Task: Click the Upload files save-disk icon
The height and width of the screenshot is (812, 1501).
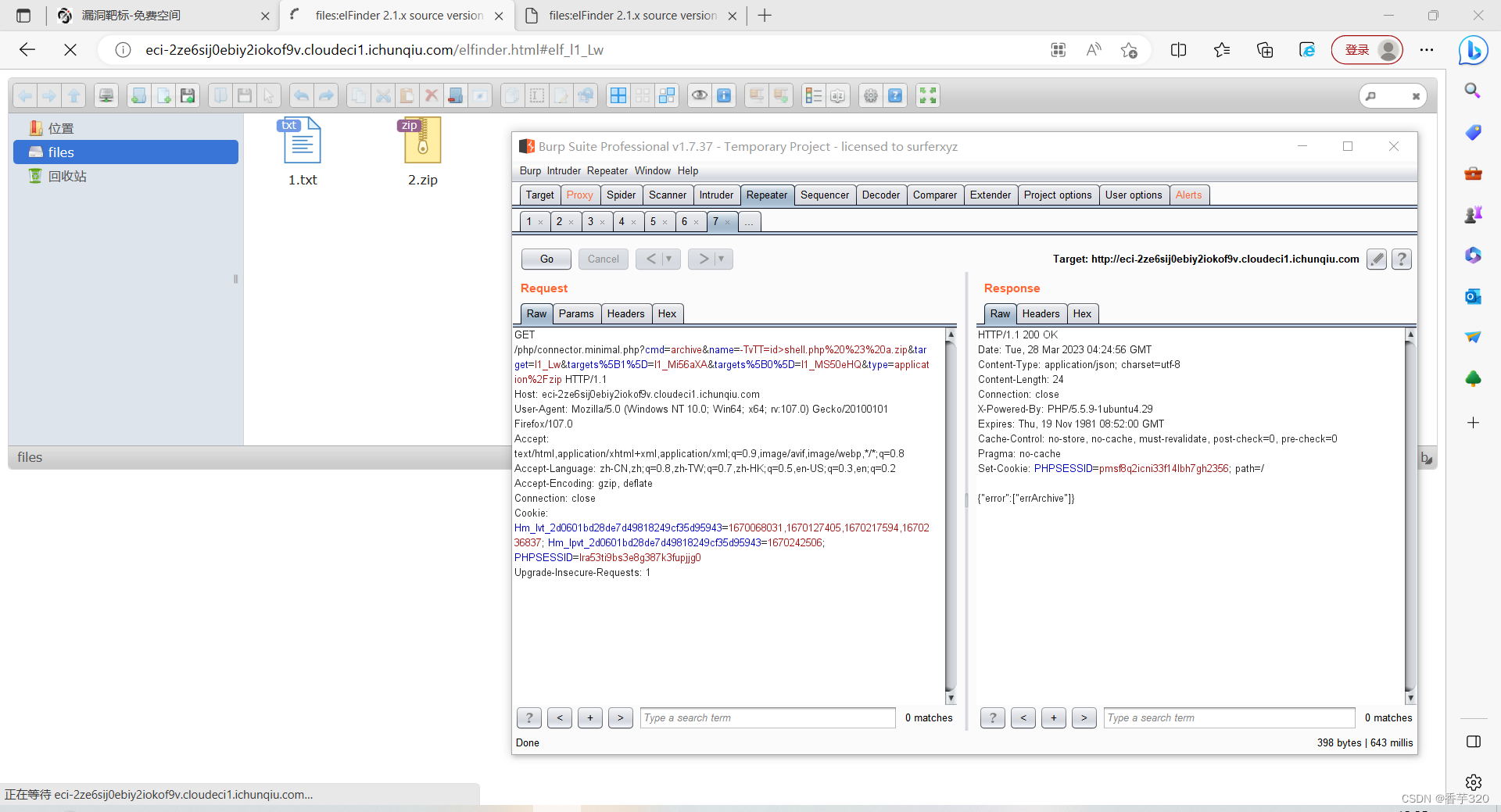Action: click(x=188, y=95)
